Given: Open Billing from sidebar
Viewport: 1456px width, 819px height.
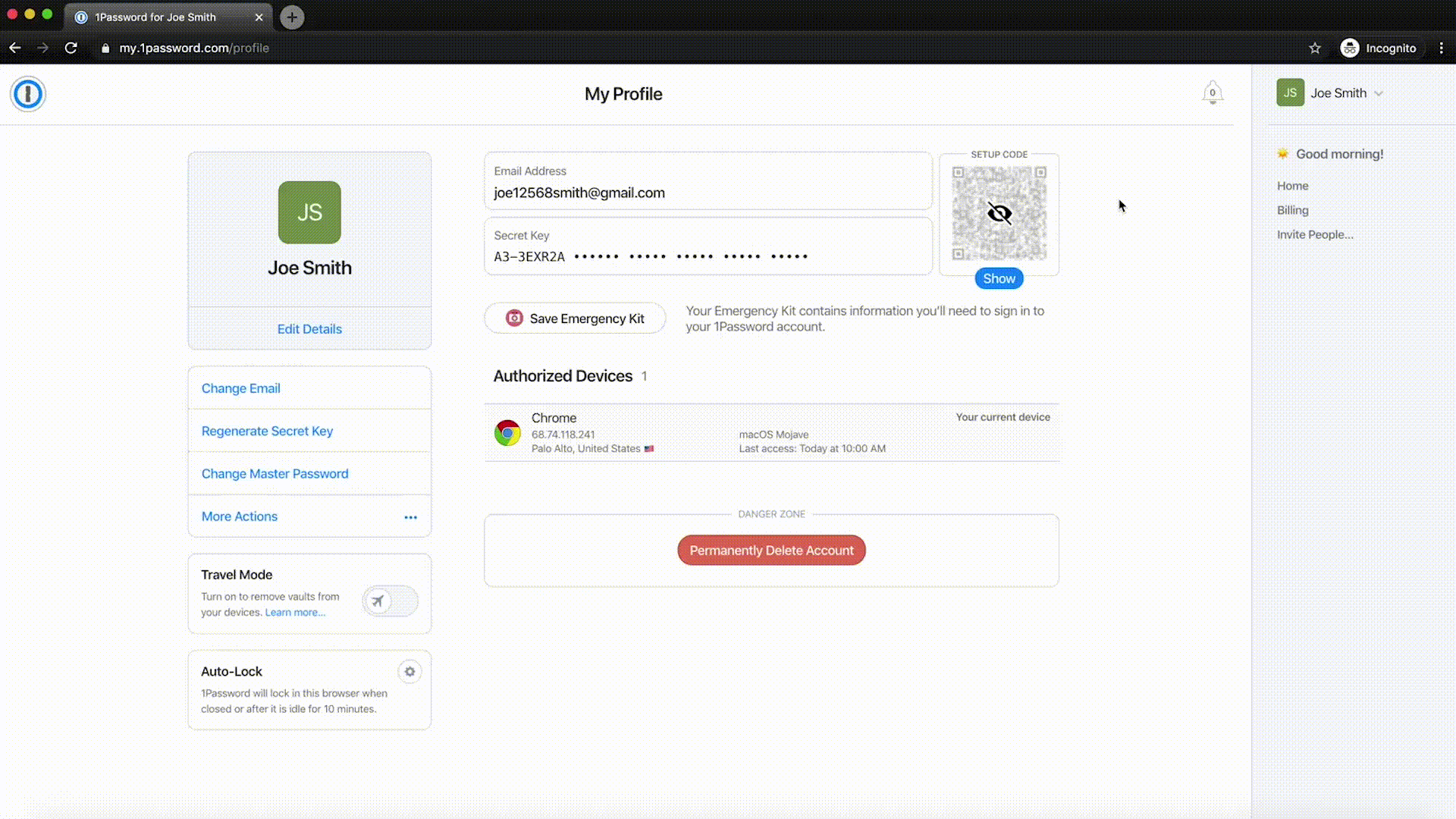Looking at the screenshot, I should tap(1292, 210).
